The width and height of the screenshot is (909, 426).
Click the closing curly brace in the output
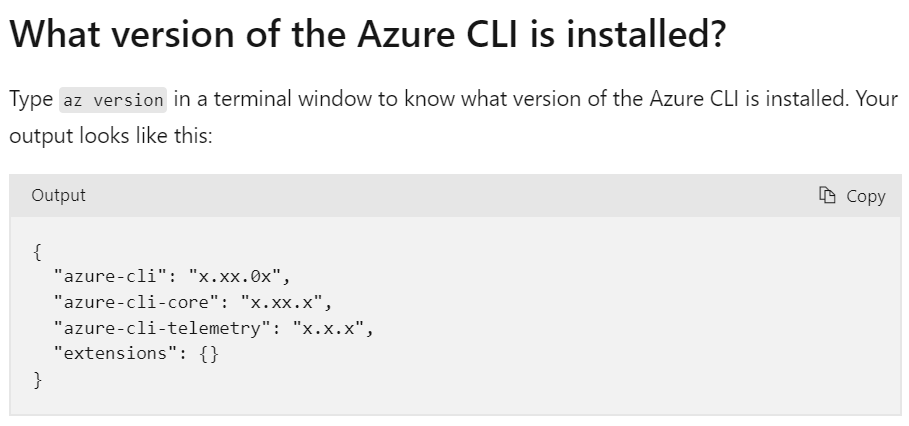click(37, 379)
